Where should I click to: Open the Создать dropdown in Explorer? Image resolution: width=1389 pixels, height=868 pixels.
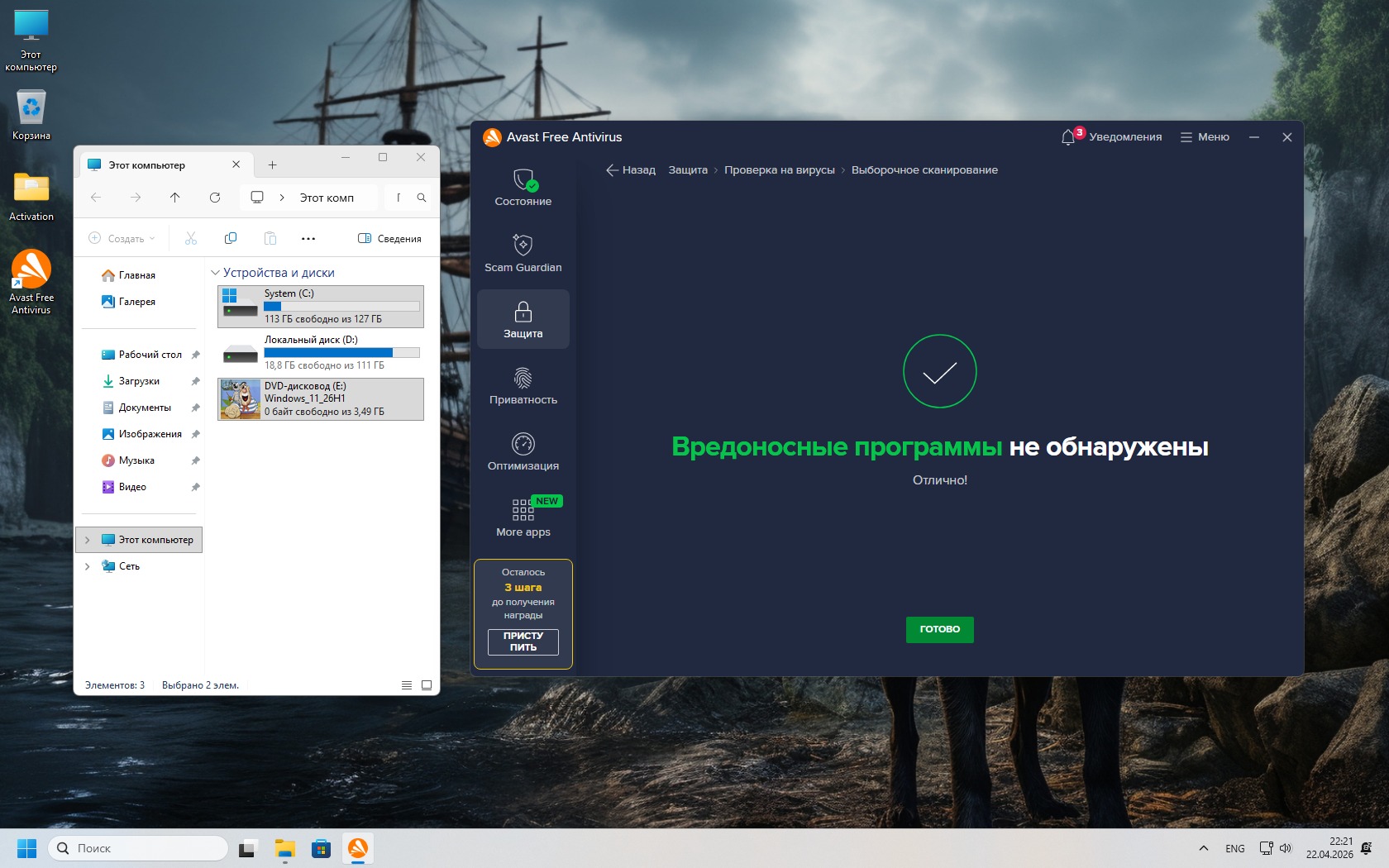coord(122,239)
